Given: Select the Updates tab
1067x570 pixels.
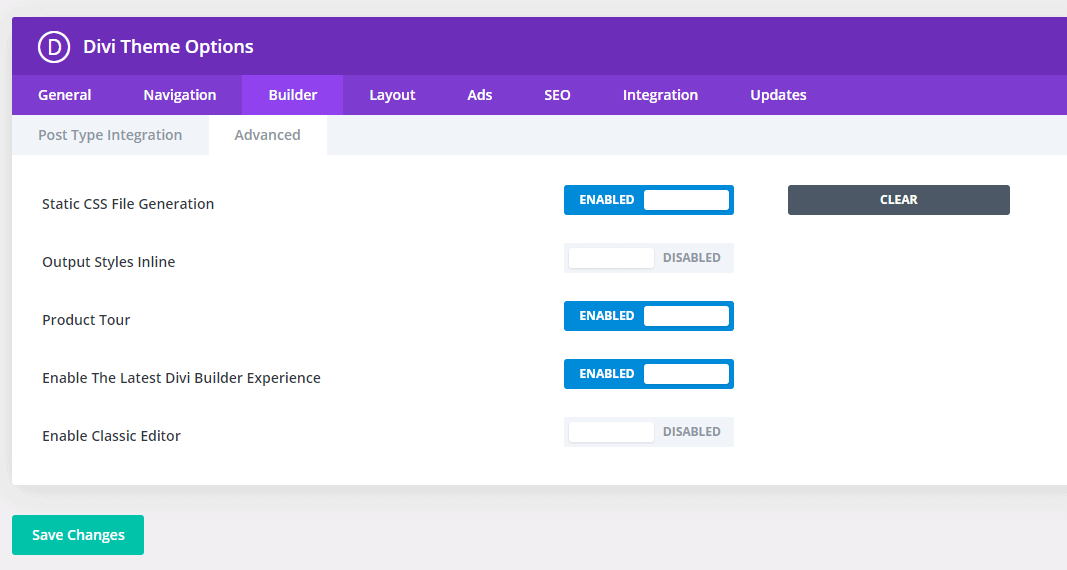Looking at the screenshot, I should coord(778,95).
